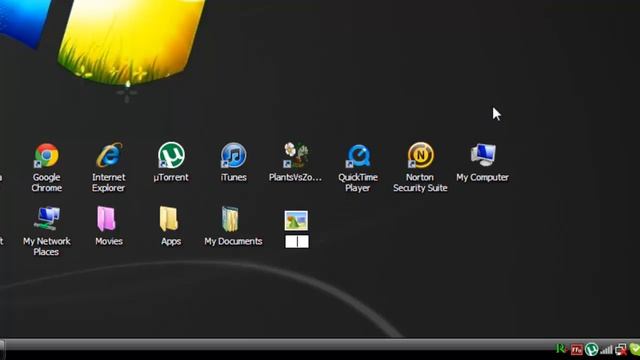Open the Google Chrome desktop shortcut

pos(47,155)
